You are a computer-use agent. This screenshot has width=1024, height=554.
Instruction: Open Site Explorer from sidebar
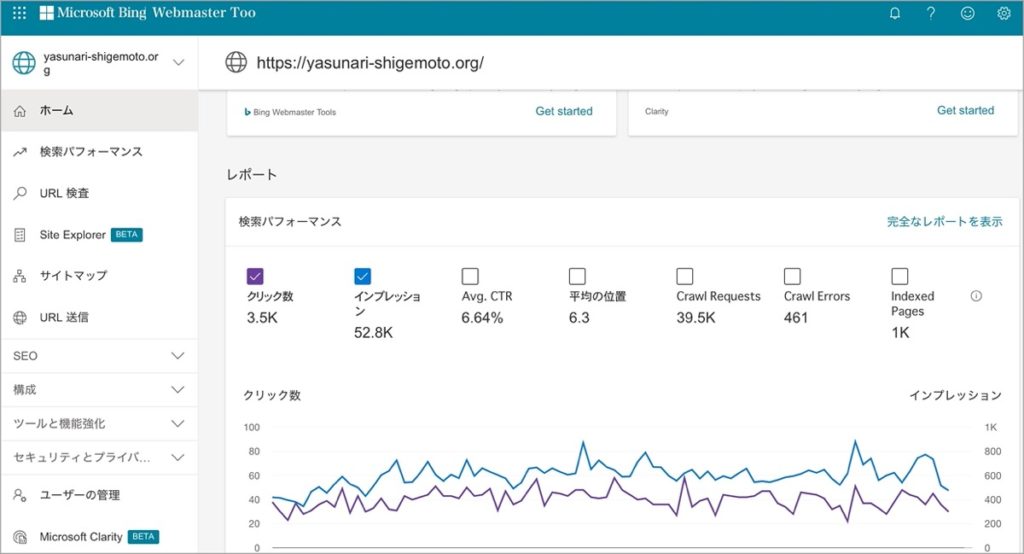[99, 235]
